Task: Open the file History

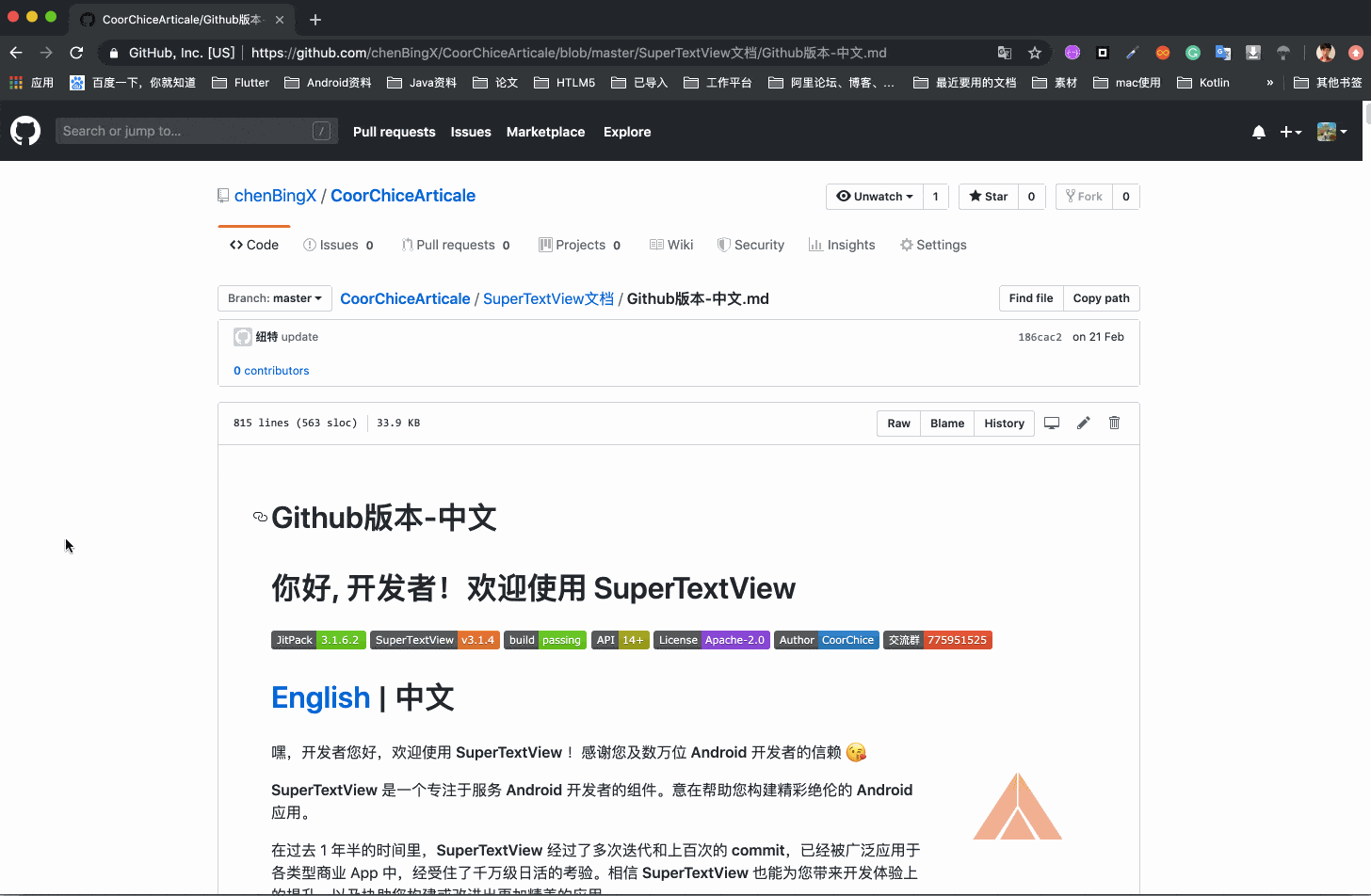Action: 1004,424
